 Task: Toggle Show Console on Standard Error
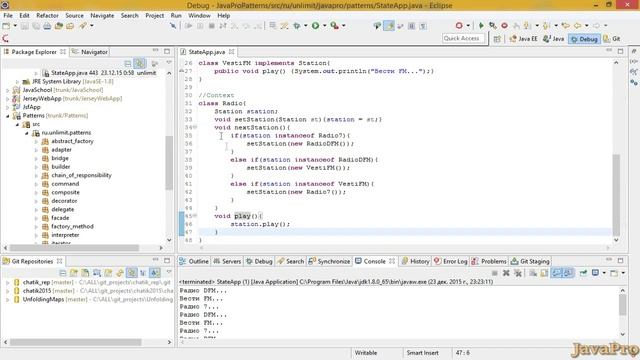(x=568, y=273)
